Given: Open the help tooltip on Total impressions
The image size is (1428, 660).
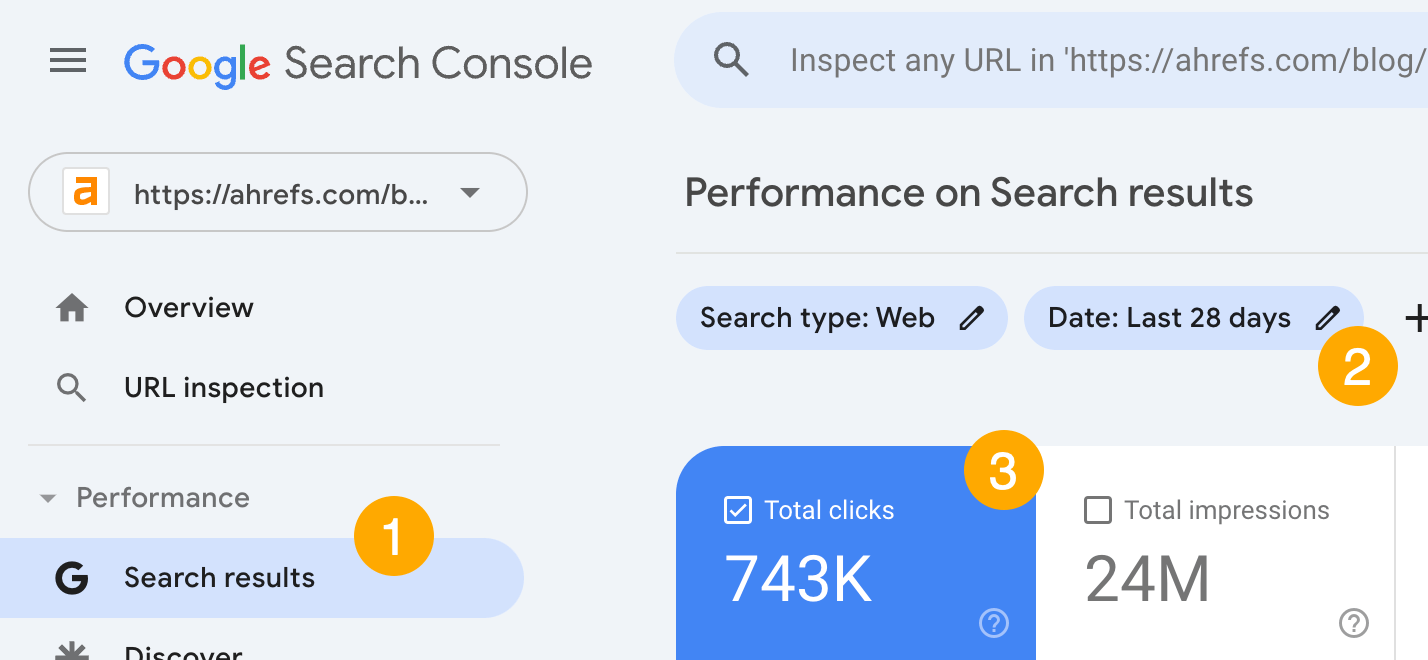Looking at the screenshot, I should coord(1354,623).
